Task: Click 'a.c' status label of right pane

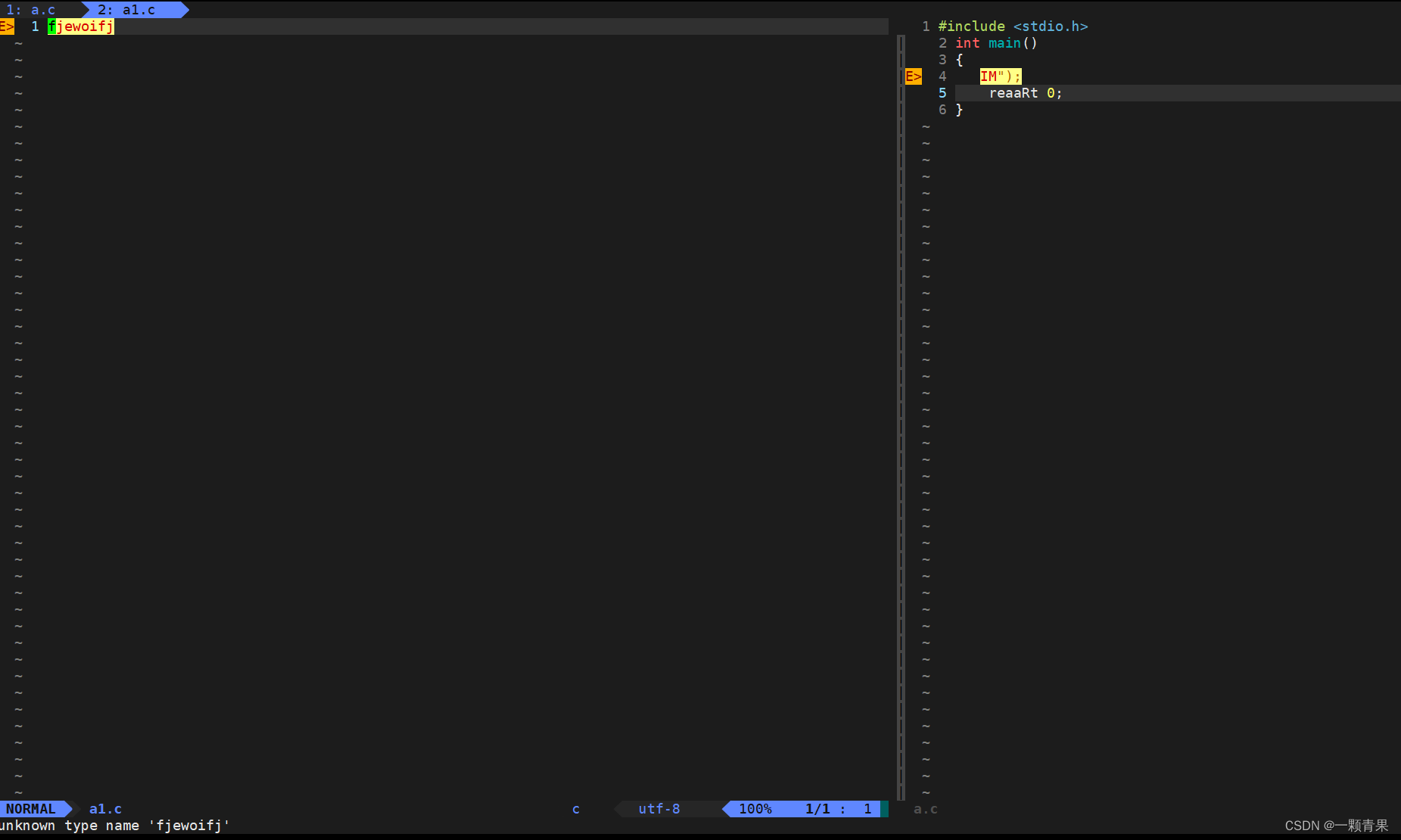Action: pyautogui.click(x=926, y=809)
